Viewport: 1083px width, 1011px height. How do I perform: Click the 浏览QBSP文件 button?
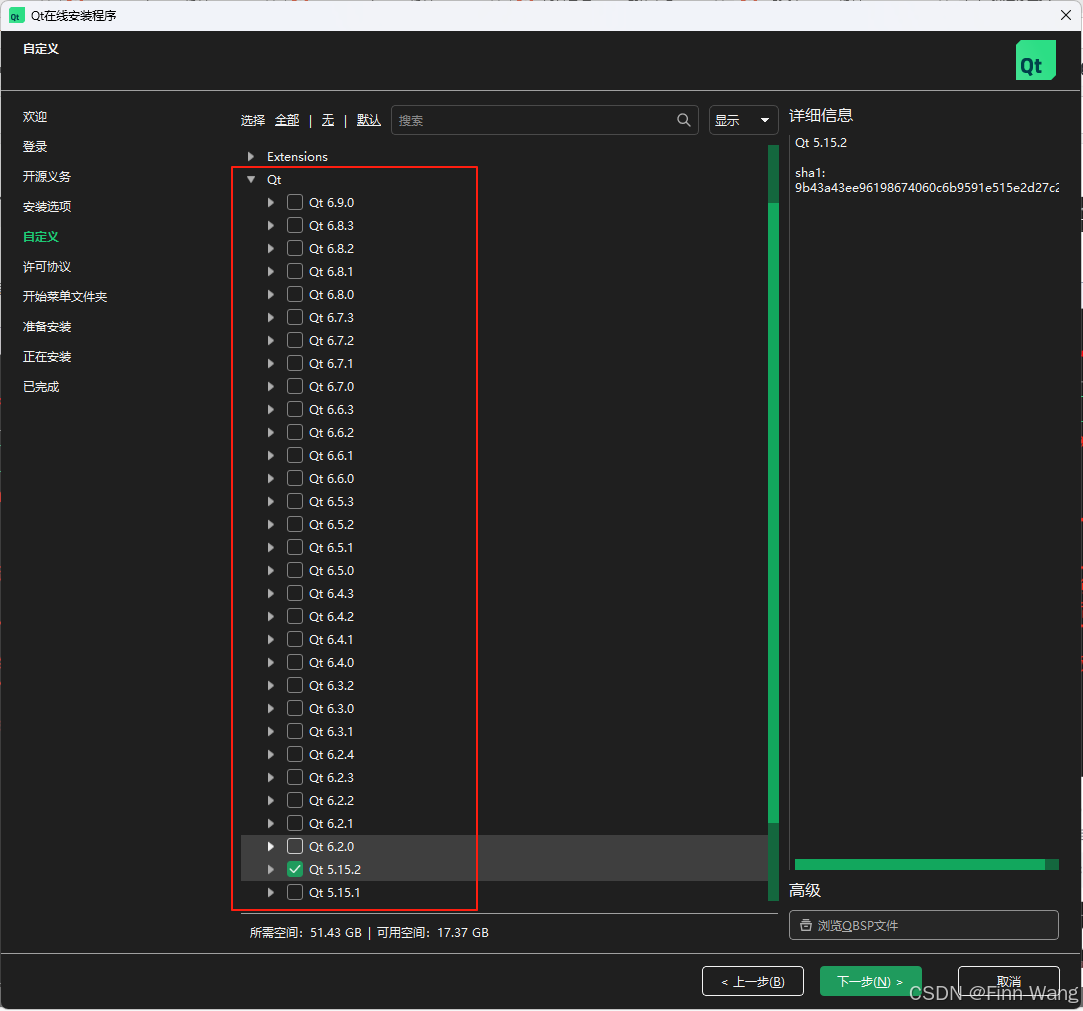[923, 925]
